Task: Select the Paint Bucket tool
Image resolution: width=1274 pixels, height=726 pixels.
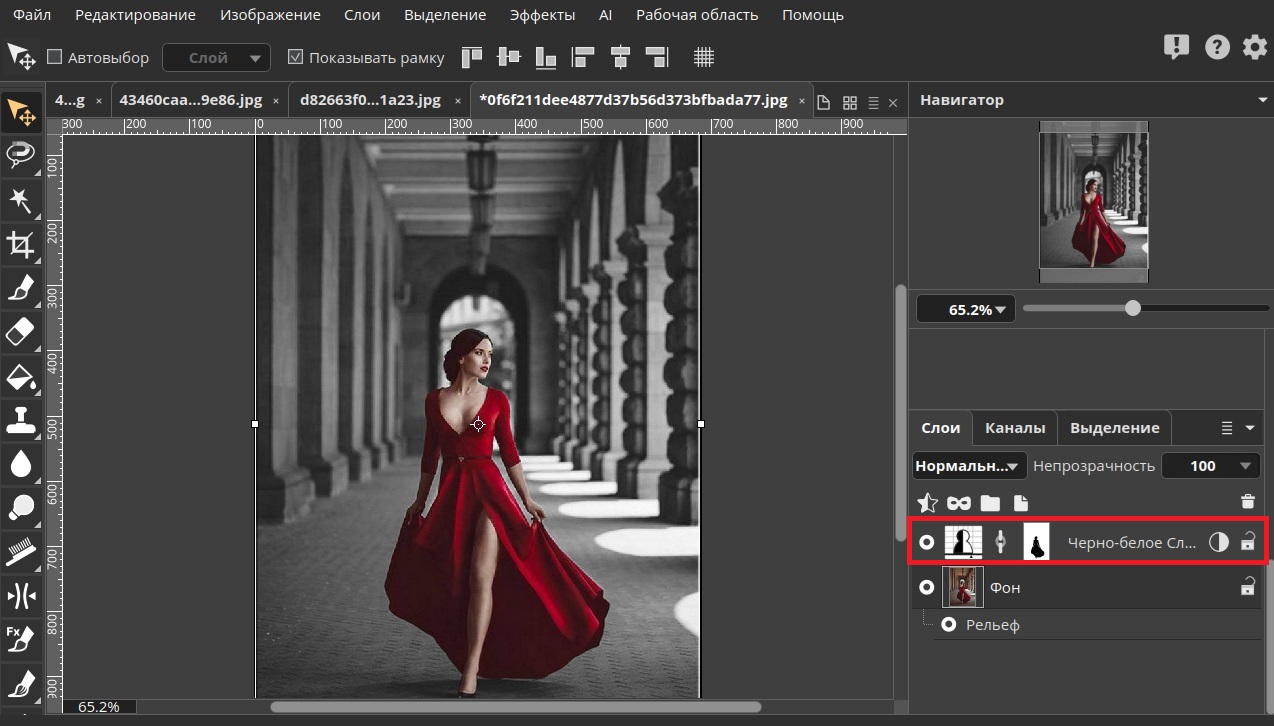Action: coord(21,376)
